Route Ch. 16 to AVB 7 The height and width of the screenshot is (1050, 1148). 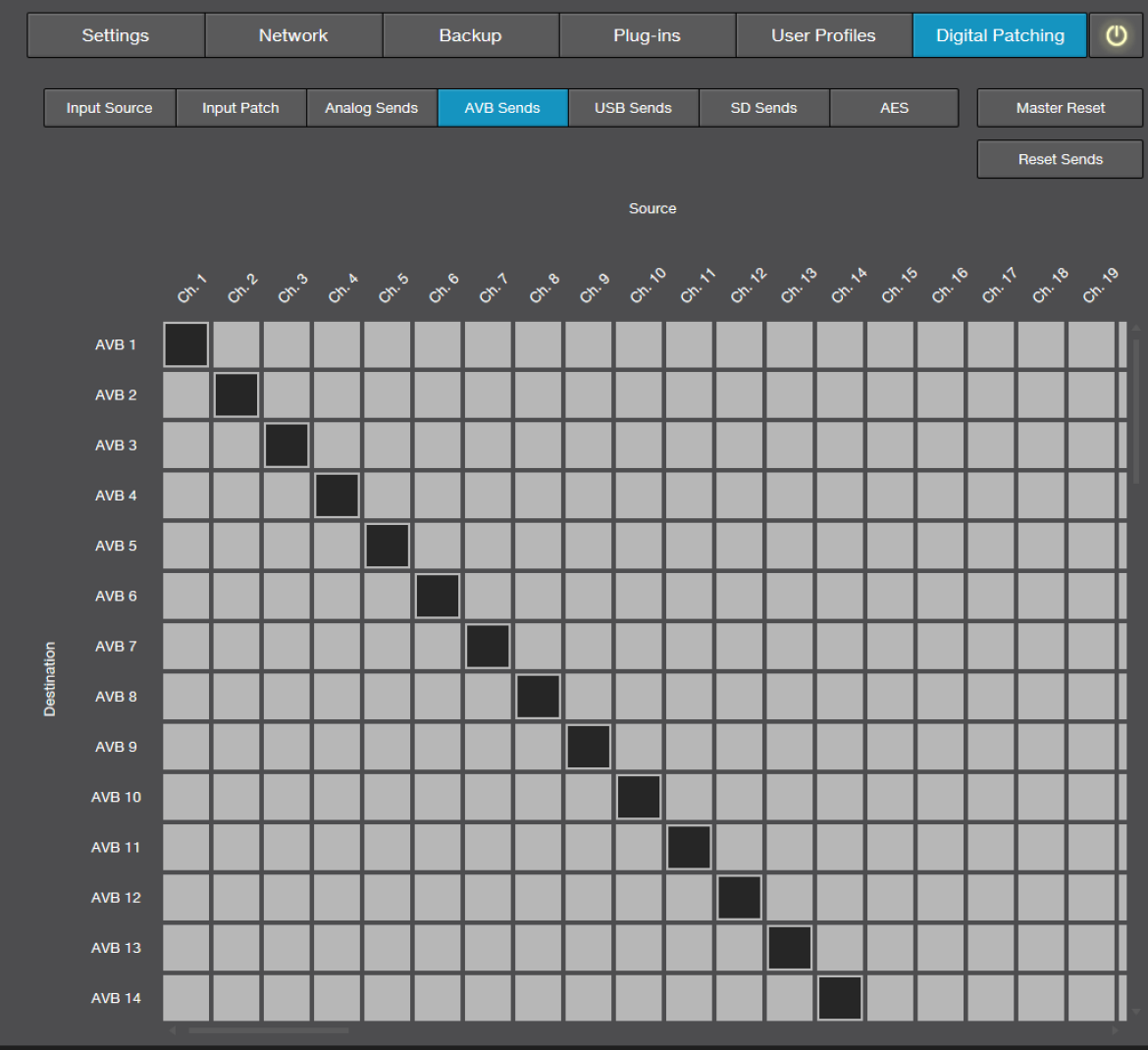[x=941, y=646]
